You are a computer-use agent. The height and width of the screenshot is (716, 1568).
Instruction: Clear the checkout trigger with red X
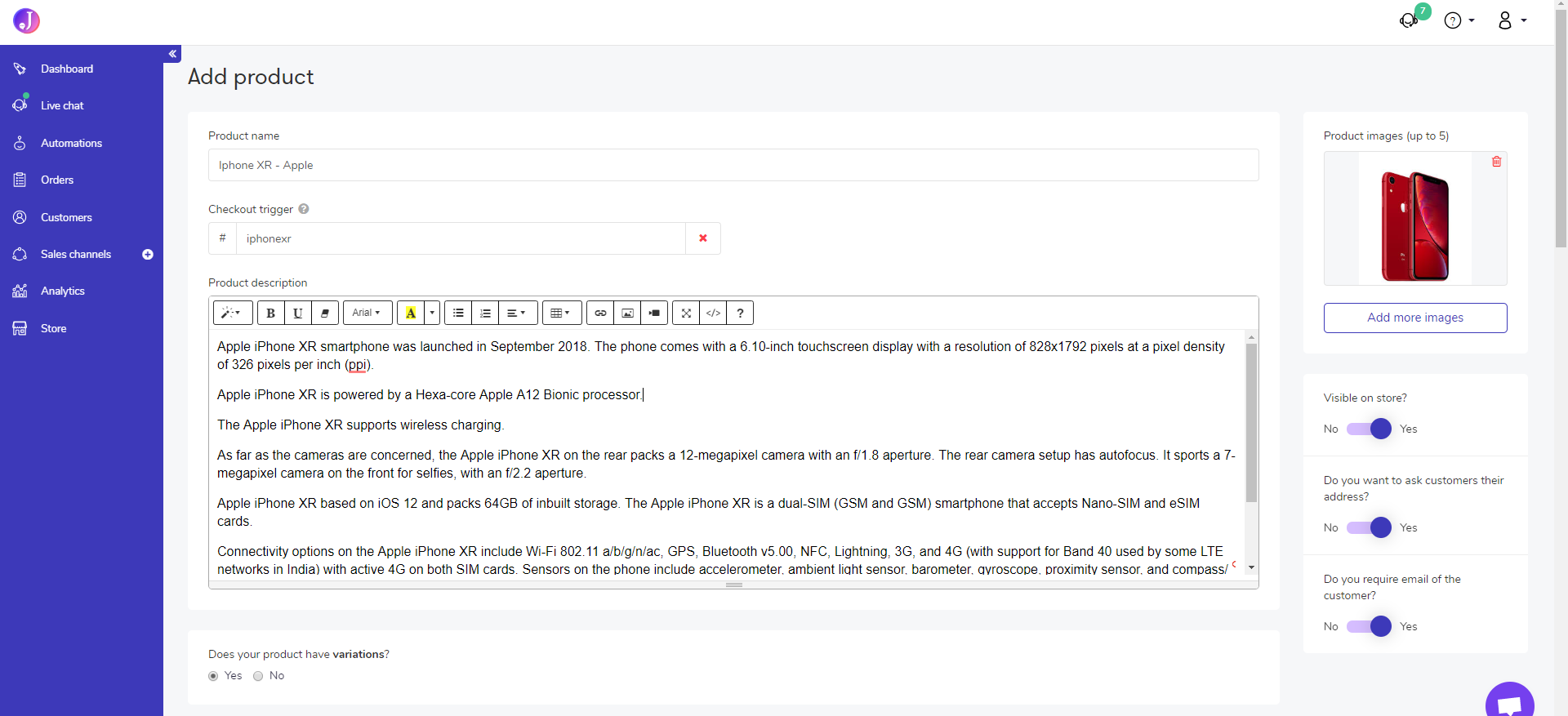click(703, 238)
